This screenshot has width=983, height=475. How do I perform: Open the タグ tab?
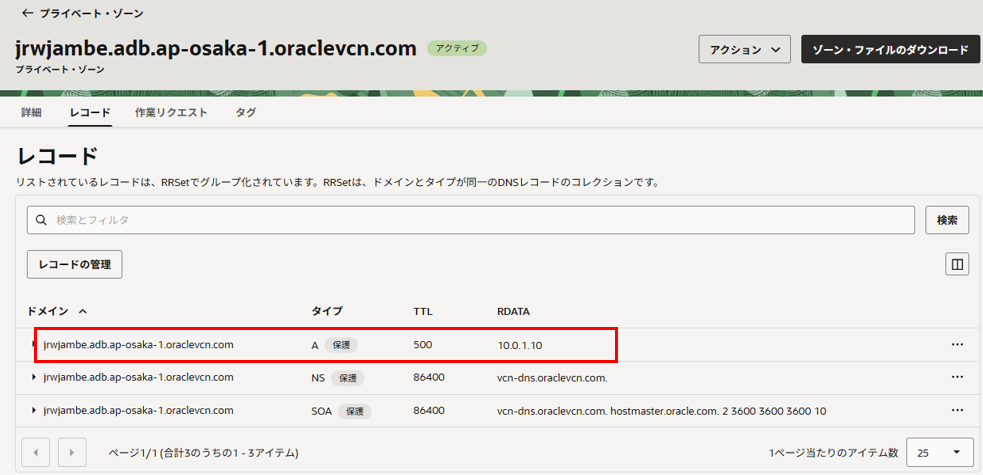point(245,113)
